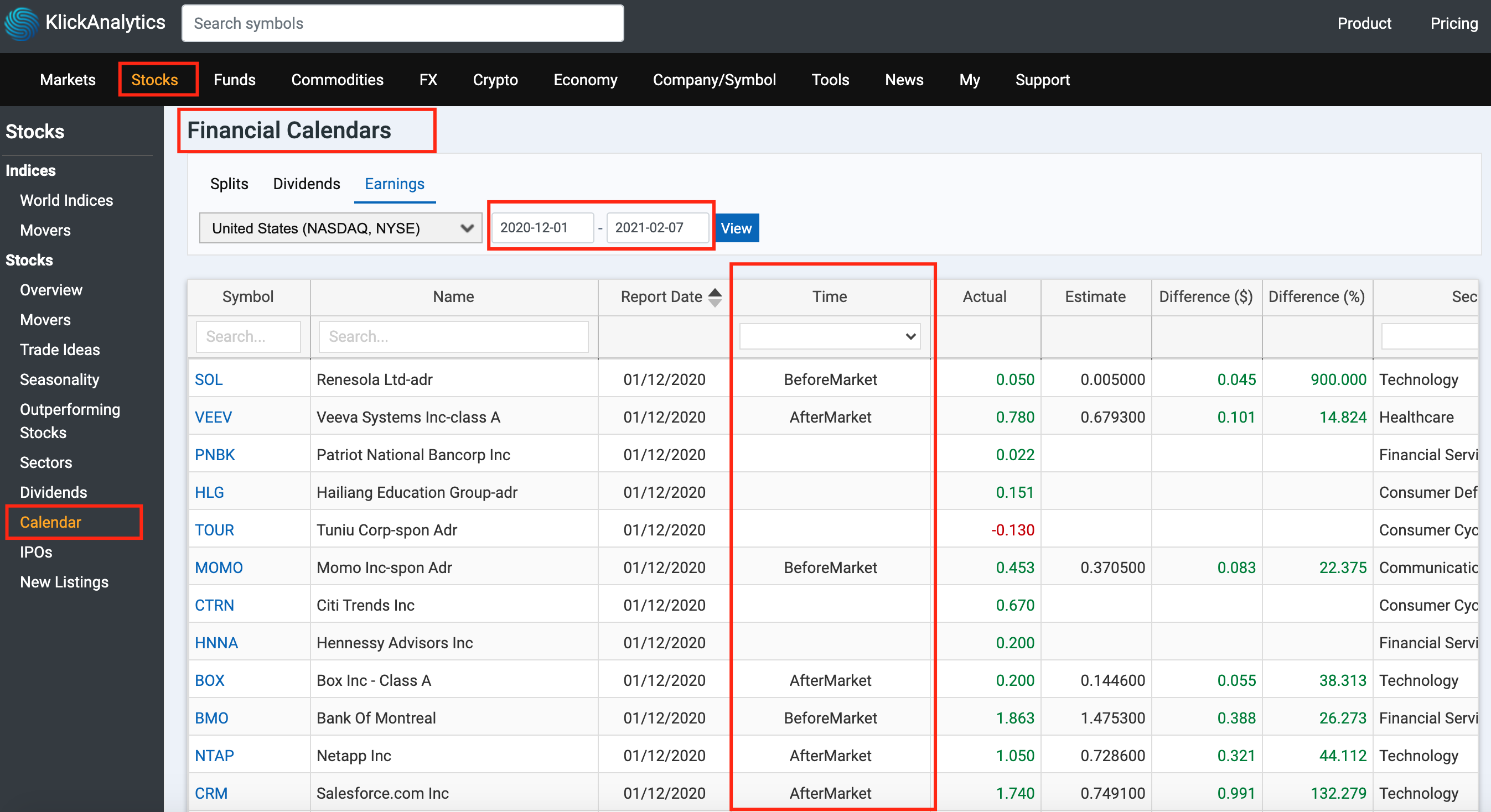Open Dividends in the sidebar
Viewport: 1491px width, 812px height.
53,492
